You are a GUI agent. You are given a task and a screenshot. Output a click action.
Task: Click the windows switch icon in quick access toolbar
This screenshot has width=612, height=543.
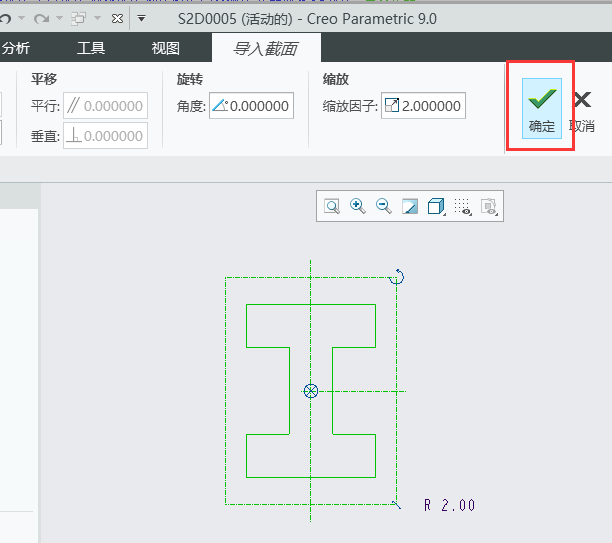pyautogui.click(x=78, y=18)
